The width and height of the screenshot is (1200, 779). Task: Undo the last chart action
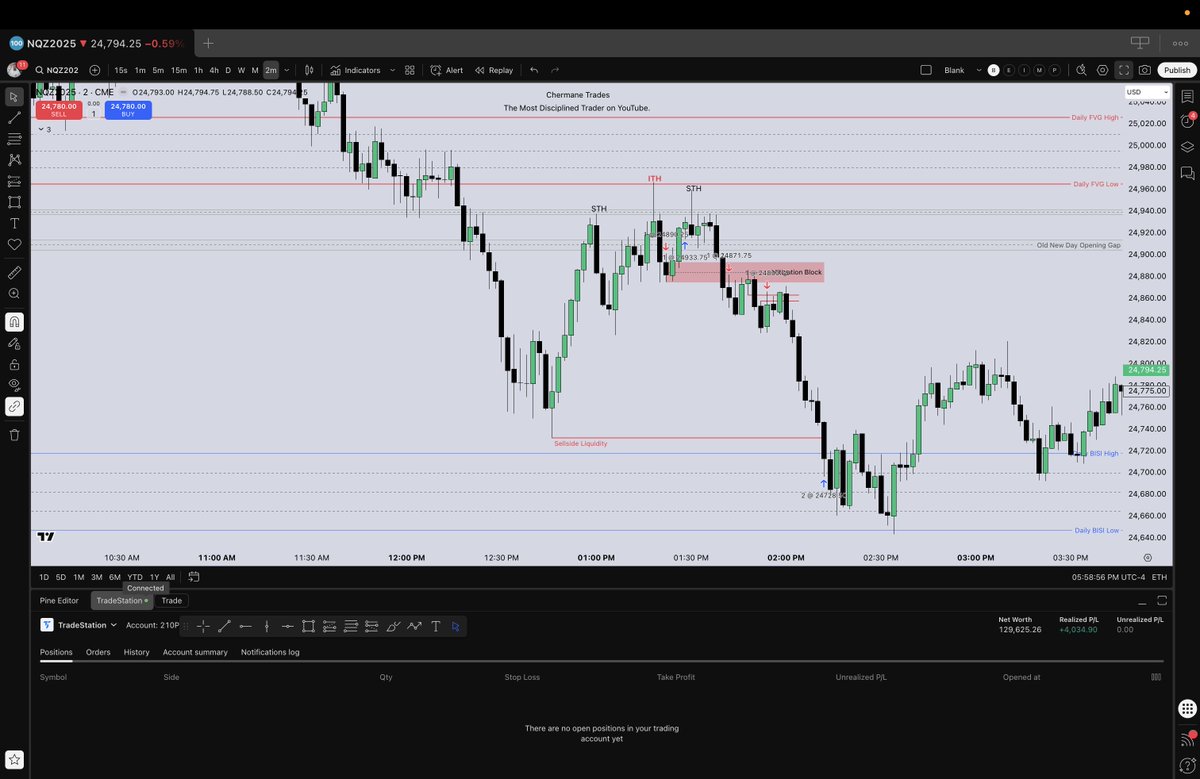pyautogui.click(x=534, y=70)
